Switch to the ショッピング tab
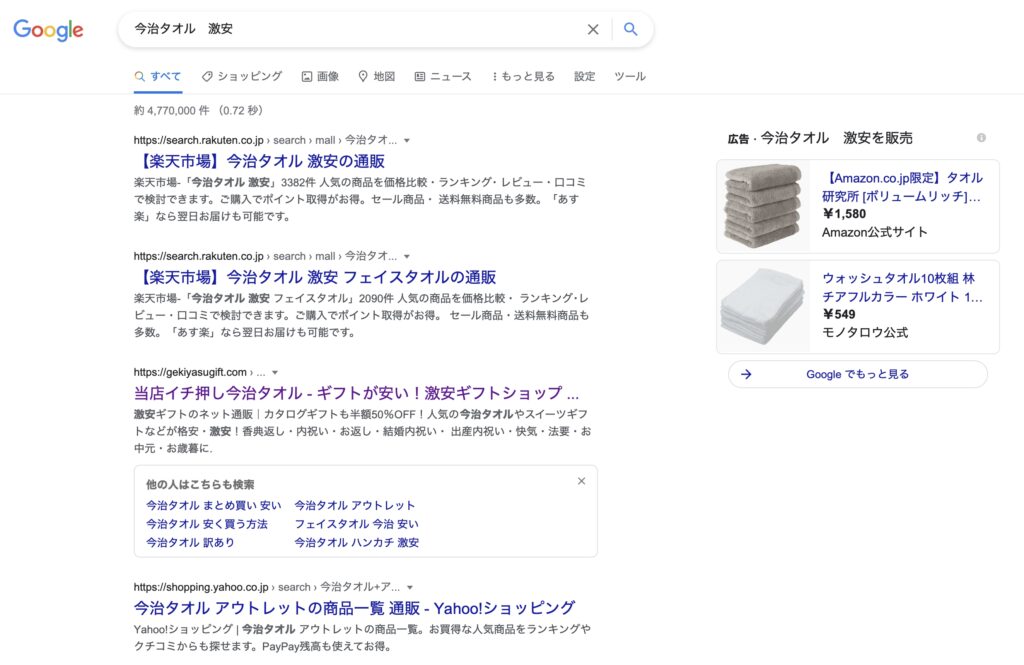Screen dimensions: 1024x665 point(242,76)
